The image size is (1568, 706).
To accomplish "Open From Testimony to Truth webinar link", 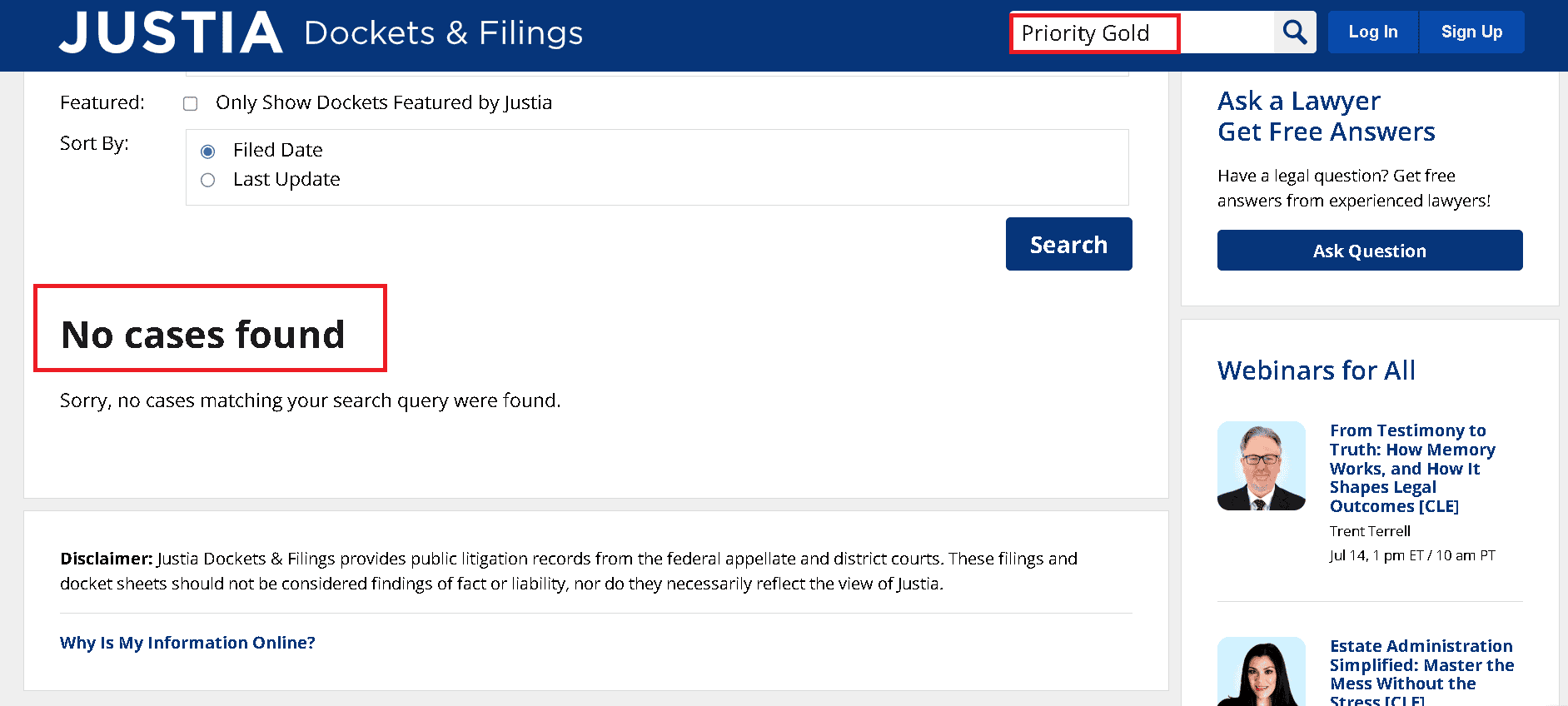I will coord(1412,469).
